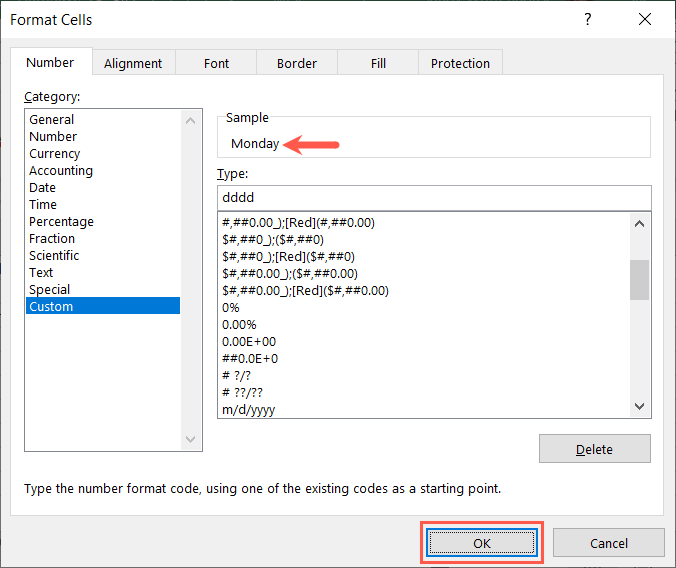Open the Protection tab

[460, 63]
